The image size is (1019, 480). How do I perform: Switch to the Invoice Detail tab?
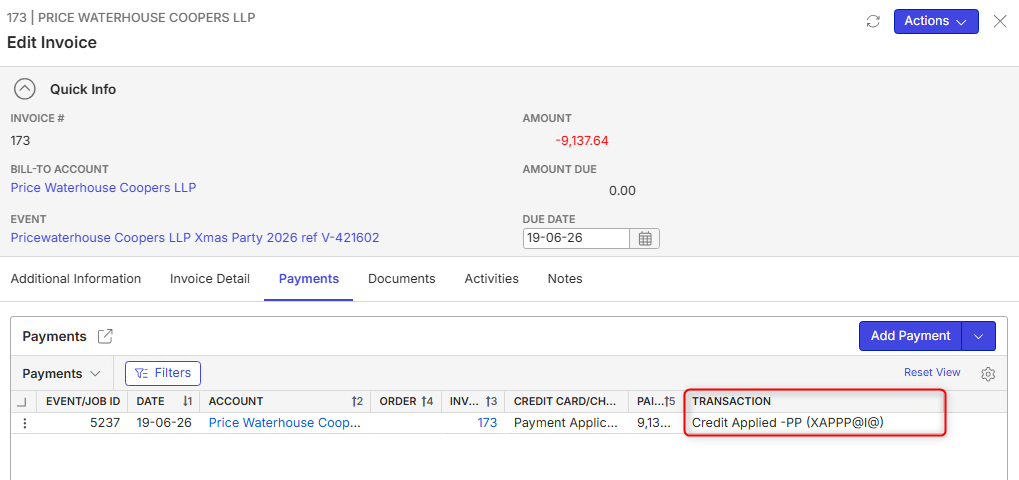click(x=210, y=279)
